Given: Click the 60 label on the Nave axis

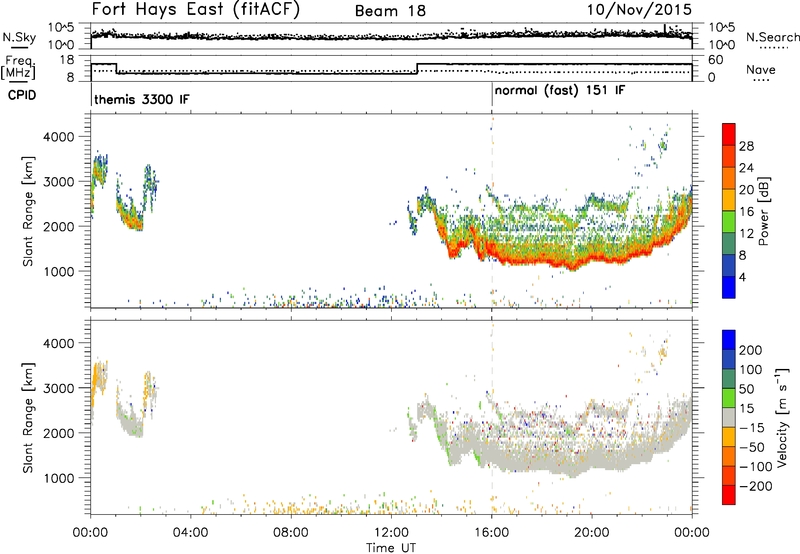Looking at the screenshot, I should click(x=716, y=60).
